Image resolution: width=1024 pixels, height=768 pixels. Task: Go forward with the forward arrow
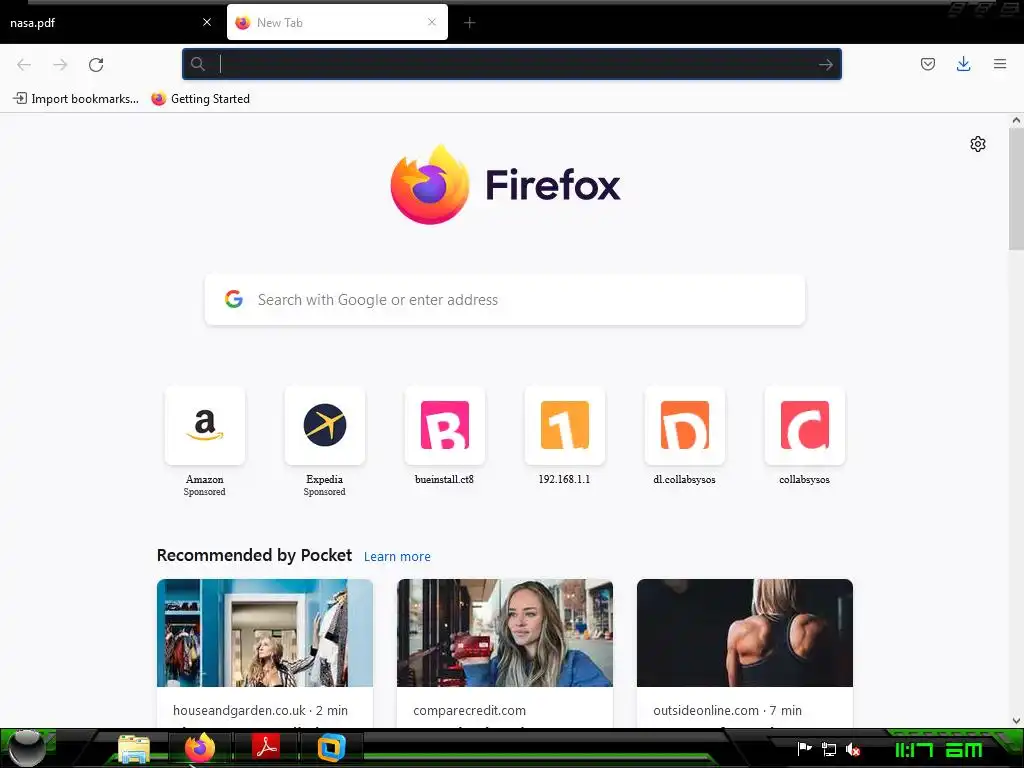(60, 65)
